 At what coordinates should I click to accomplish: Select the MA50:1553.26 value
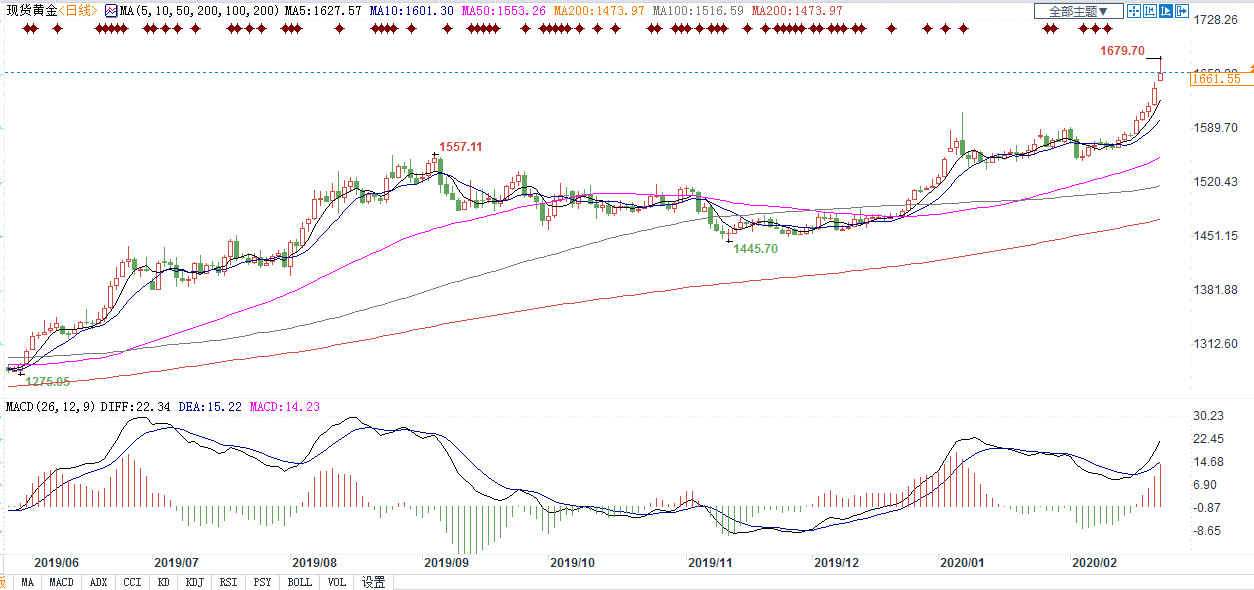pos(503,10)
